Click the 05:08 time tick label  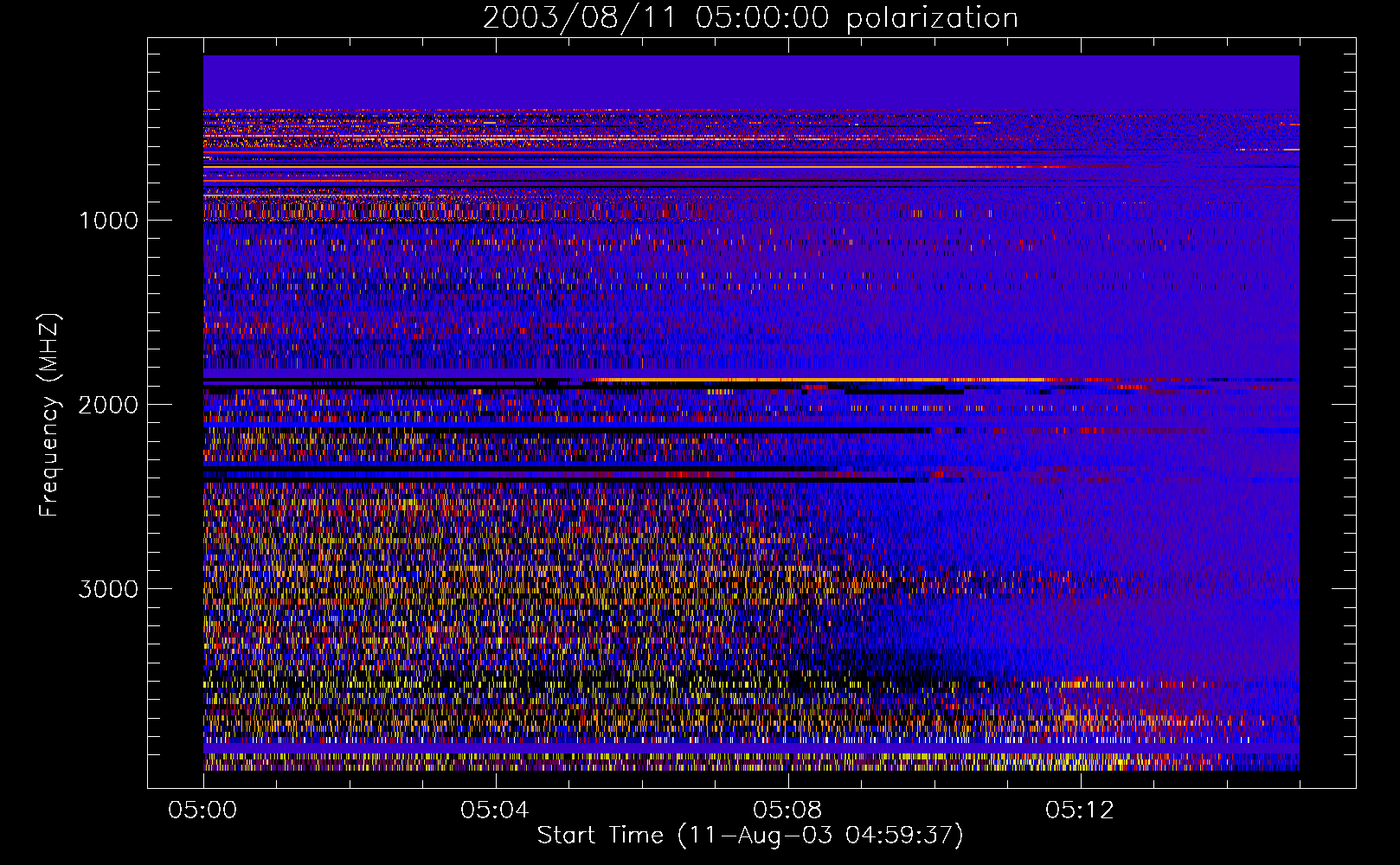(x=787, y=811)
